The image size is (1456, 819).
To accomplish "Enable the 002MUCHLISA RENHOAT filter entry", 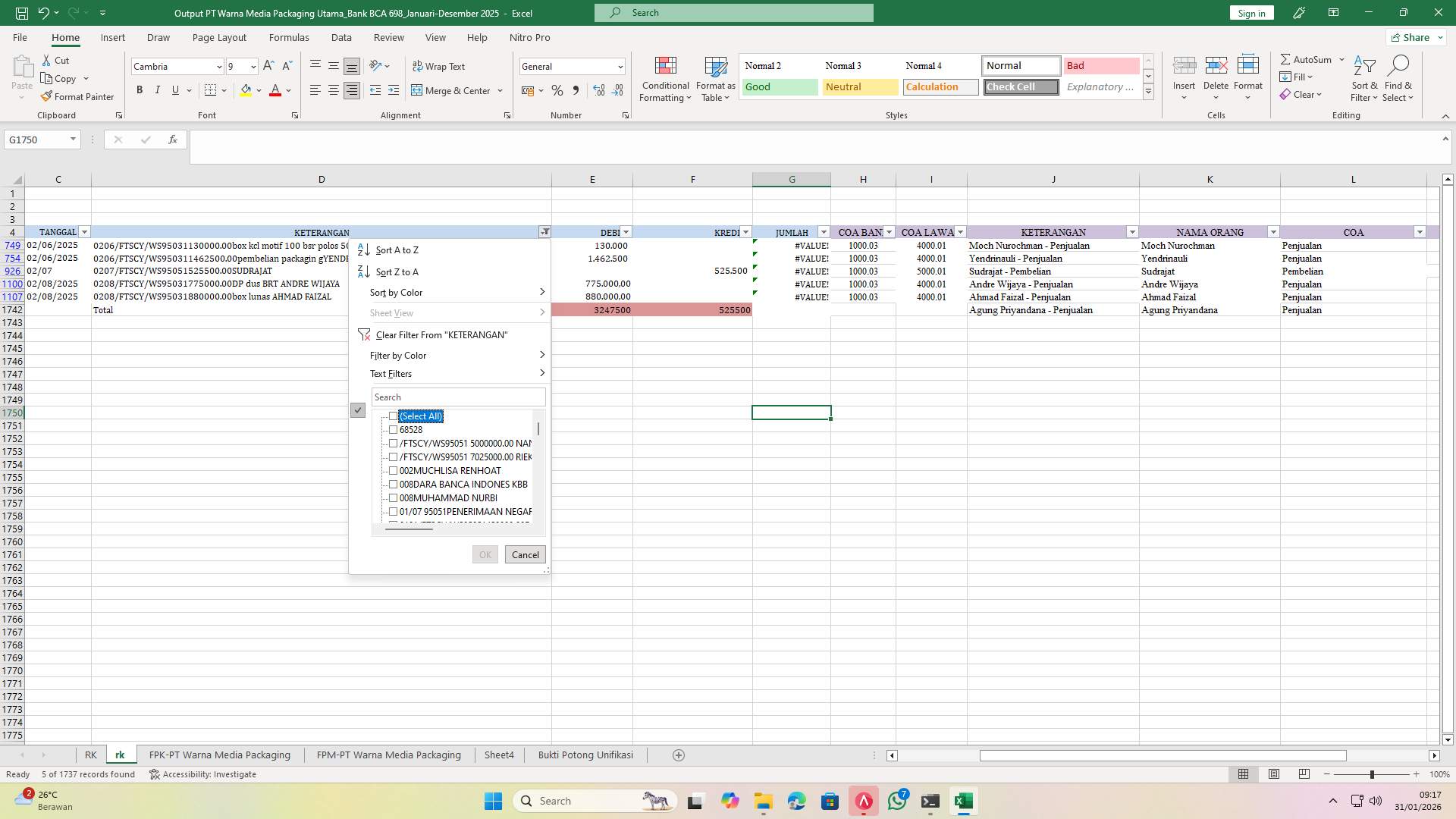I will (394, 471).
